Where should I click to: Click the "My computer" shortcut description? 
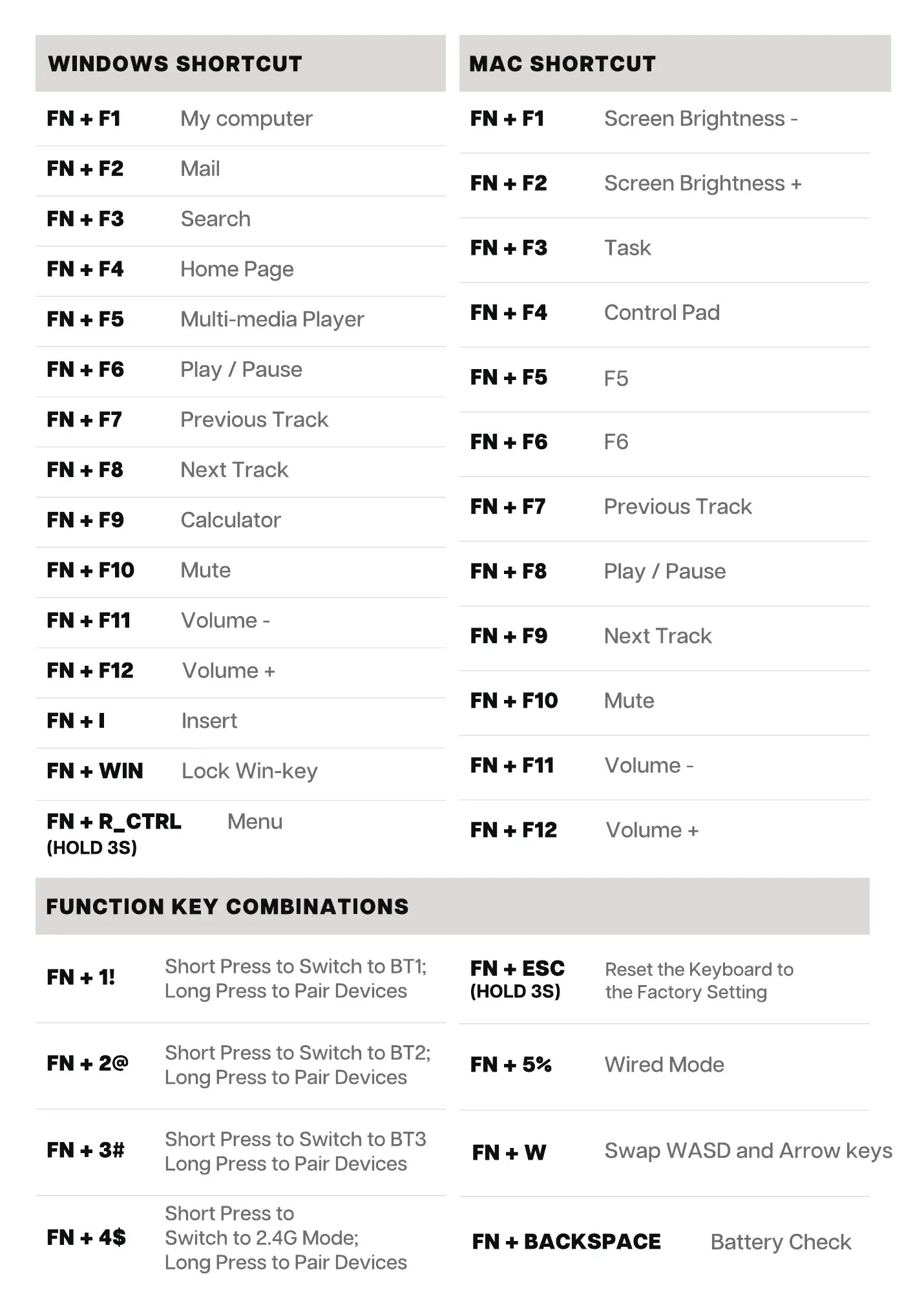[246, 119]
